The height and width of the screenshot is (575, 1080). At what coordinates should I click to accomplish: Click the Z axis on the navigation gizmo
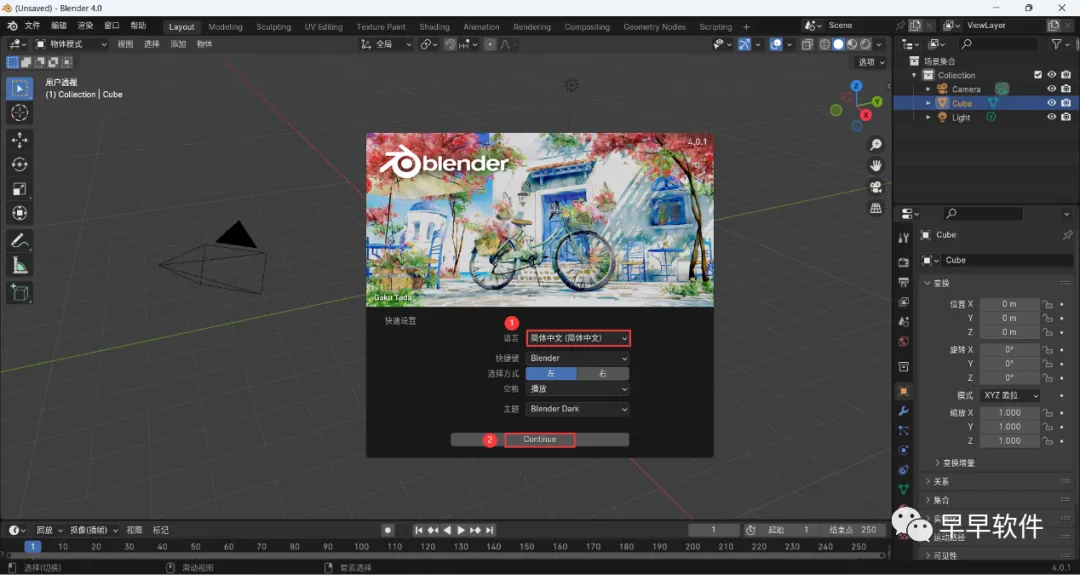click(856, 86)
